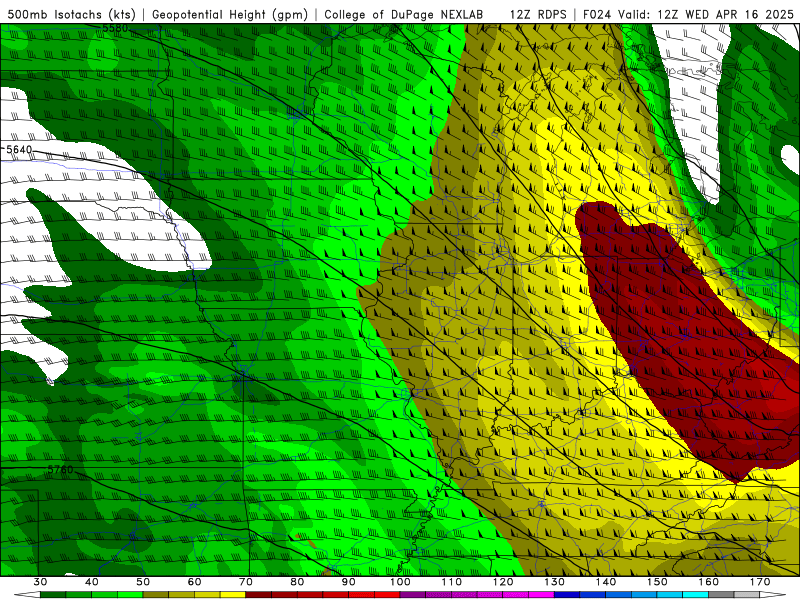This screenshot has height=600, width=800.
Task: Click the 150 value on the color scale
Action: point(657,582)
